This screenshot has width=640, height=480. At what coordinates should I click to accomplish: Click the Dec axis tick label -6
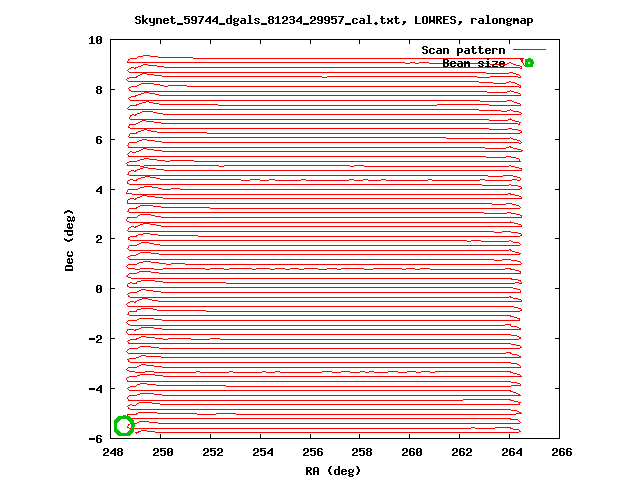[x=95, y=439]
